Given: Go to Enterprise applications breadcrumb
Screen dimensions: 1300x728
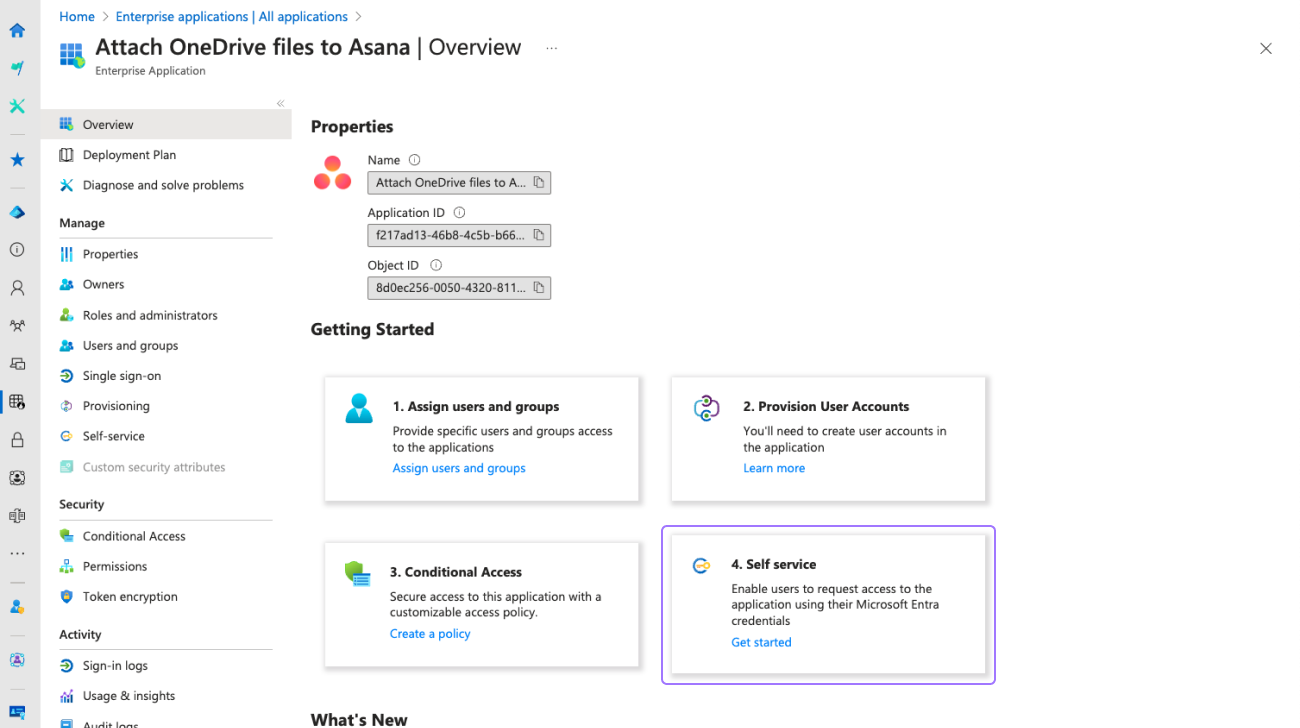Looking at the screenshot, I should (x=231, y=17).
